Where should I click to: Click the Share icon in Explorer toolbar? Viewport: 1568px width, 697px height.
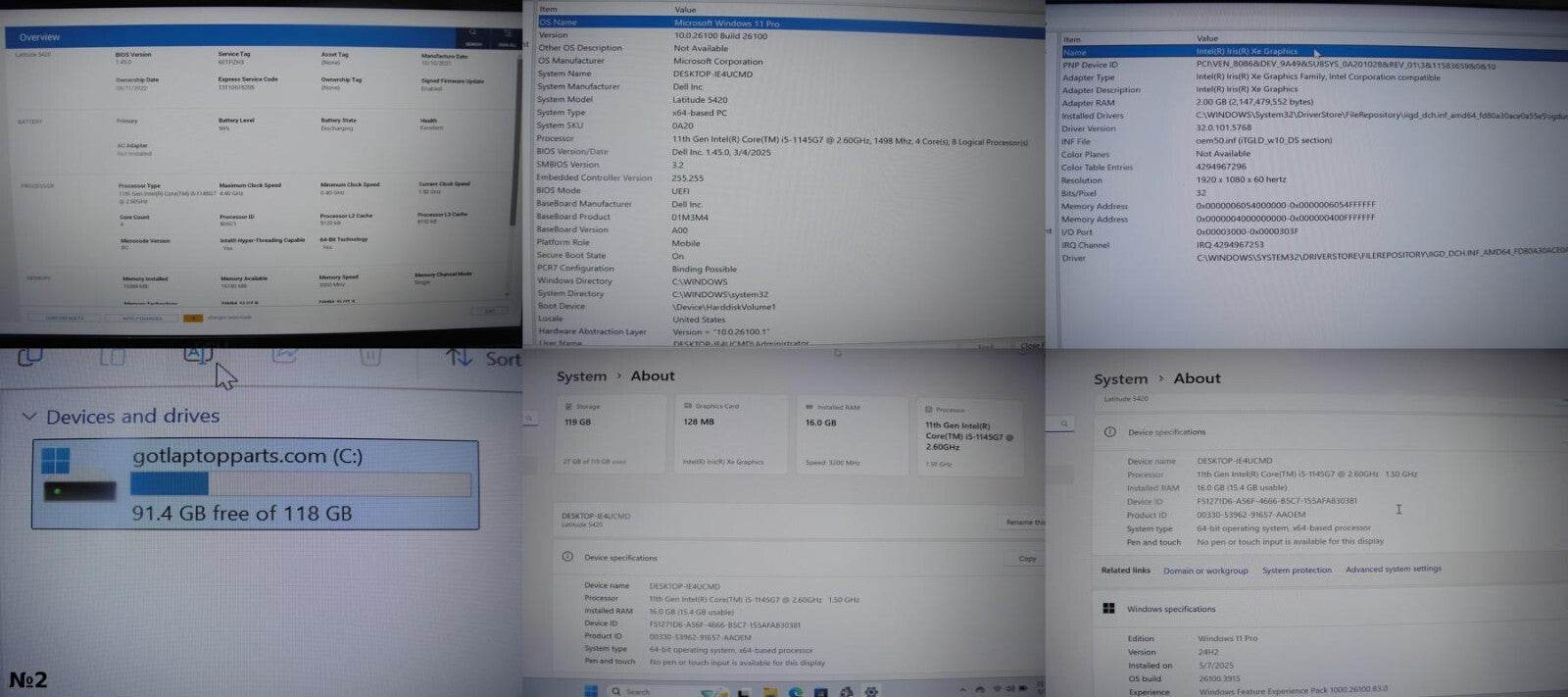coord(284,355)
